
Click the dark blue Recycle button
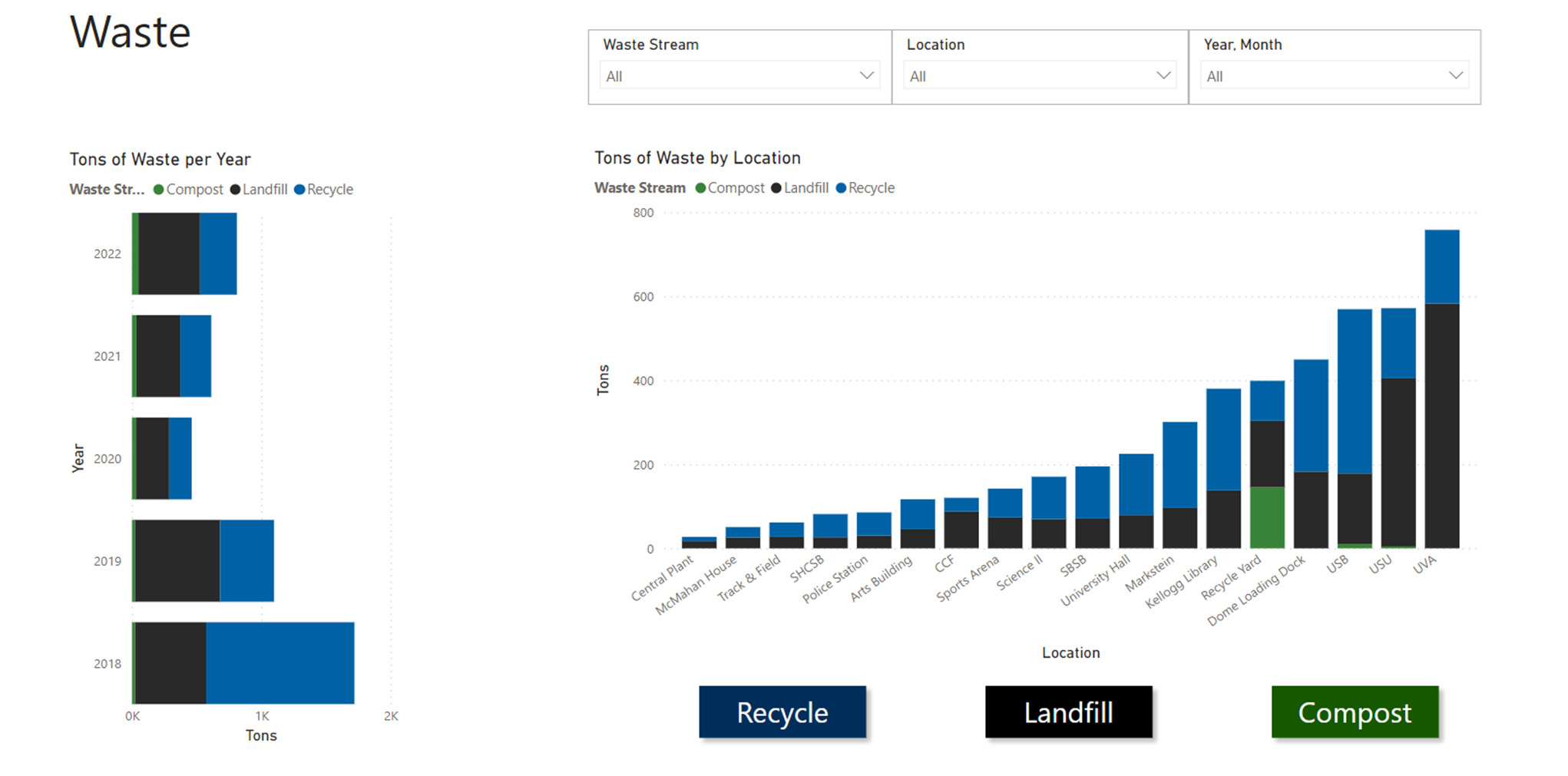click(x=782, y=712)
